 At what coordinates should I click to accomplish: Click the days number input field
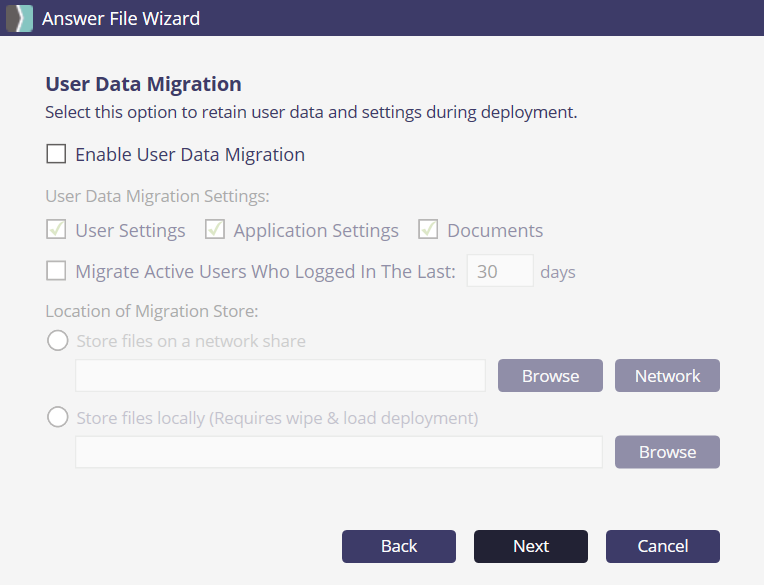(500, 271)
